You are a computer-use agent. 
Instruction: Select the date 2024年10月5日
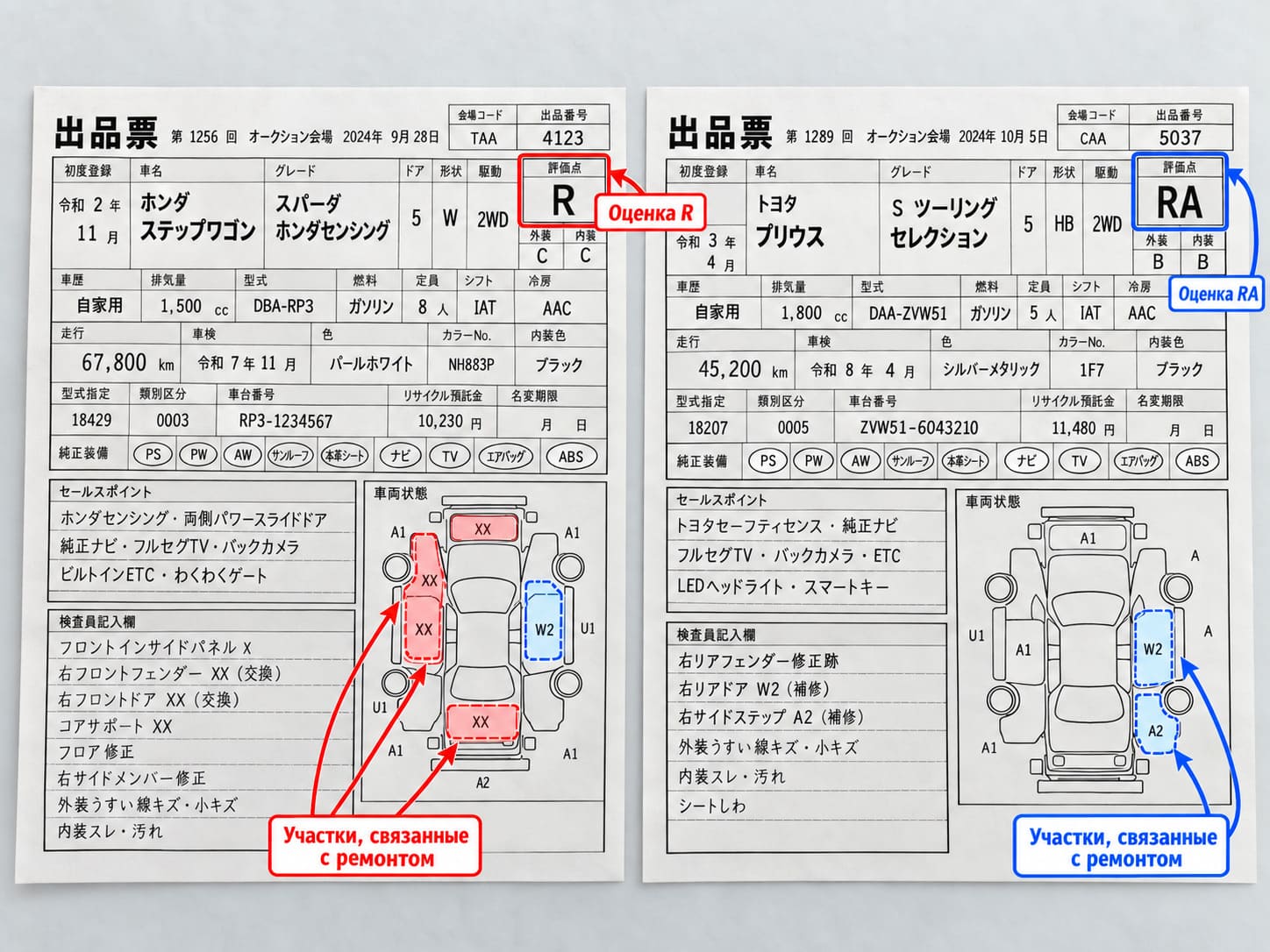(x=1003, y=137)
